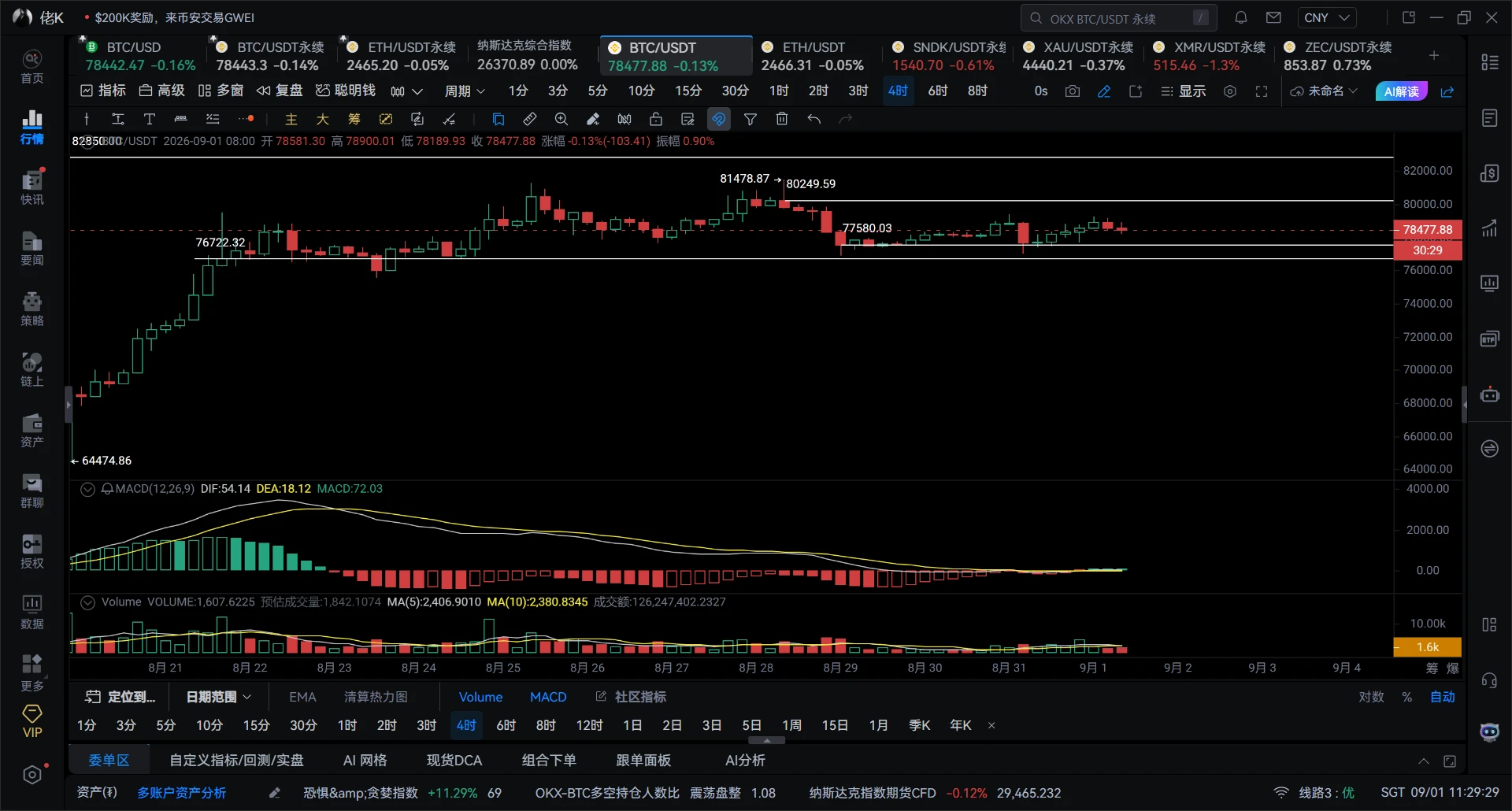The width and height of the screenshot is (1512, 811).
Task: Select the 1周 period in bottom period bar
Action: coord(791,725)
